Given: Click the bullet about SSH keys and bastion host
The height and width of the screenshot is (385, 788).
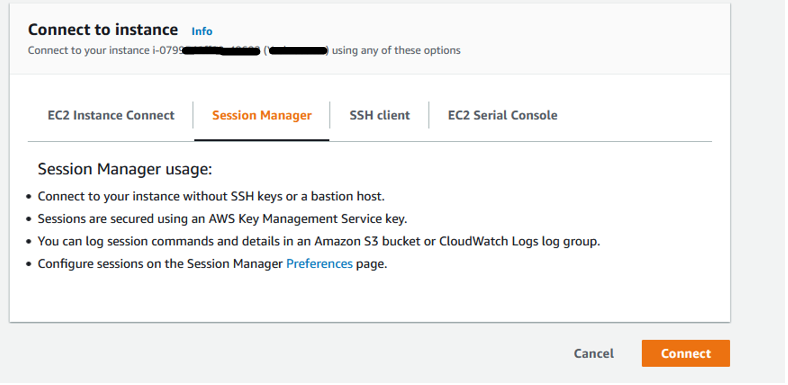Looking at the screenshot, I should click(211, 196).
